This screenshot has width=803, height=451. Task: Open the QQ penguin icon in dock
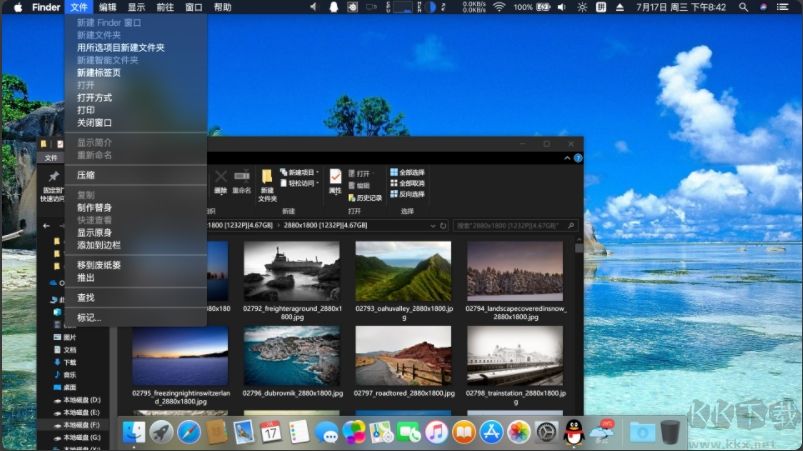click(574, 432)
